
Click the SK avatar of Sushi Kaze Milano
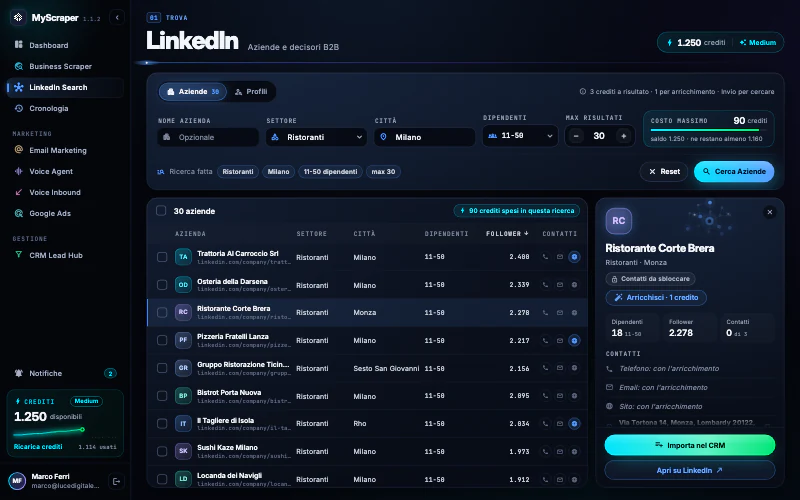(183, 451)
